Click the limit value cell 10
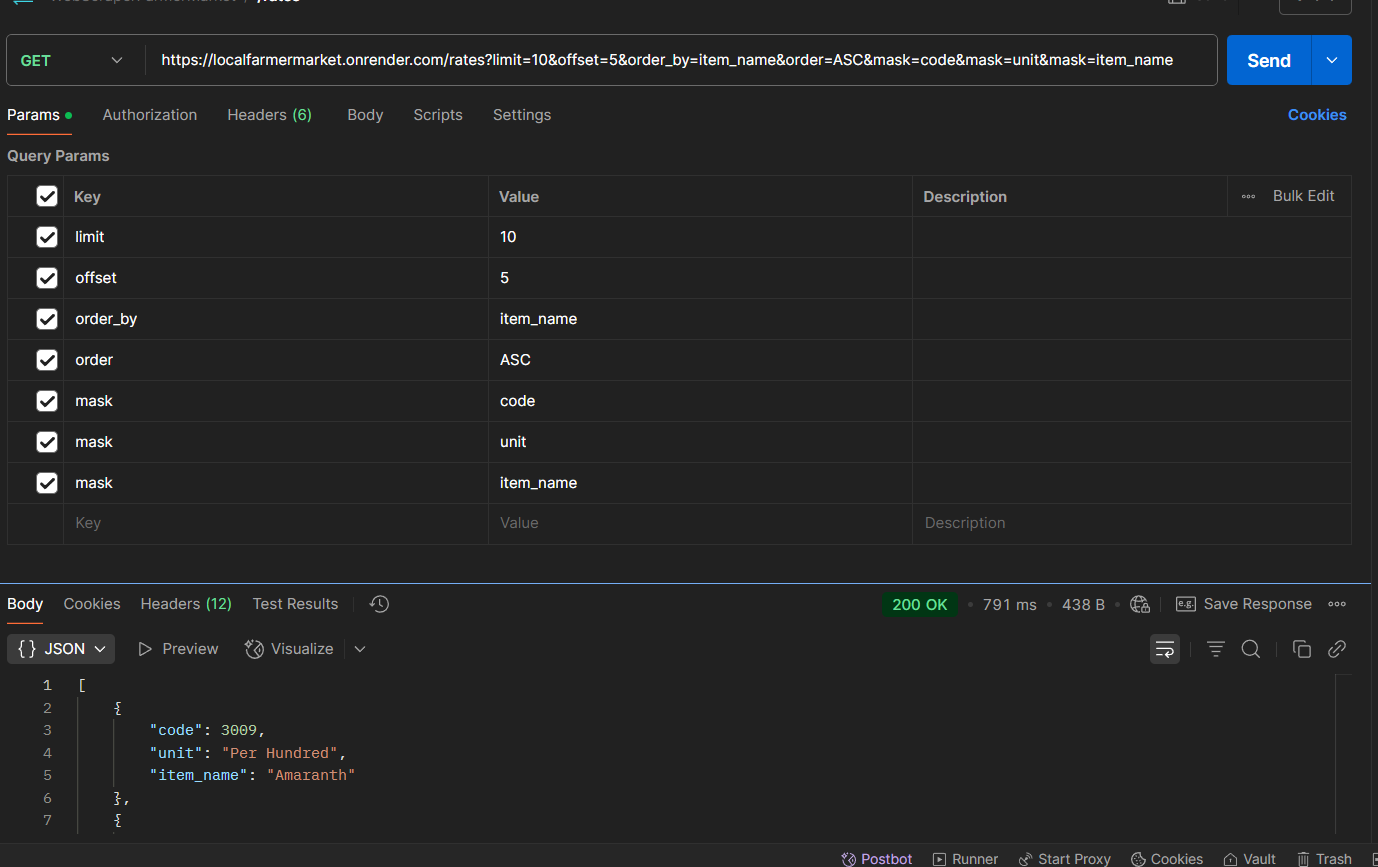This screenshot has height=867, width=1378. click(x=700, y=237)
